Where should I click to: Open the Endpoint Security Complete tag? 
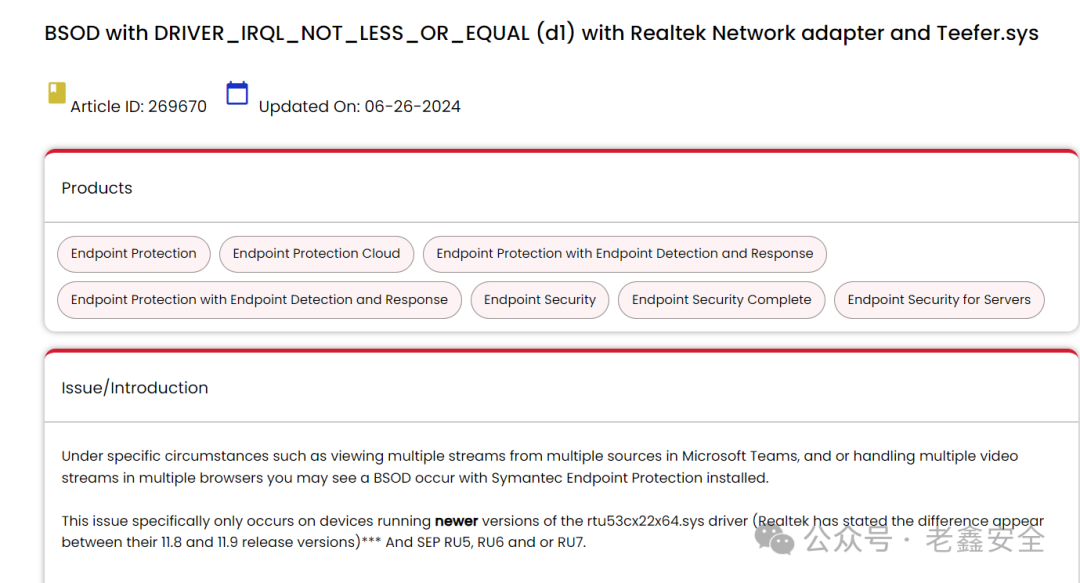click(x=721, y=300)
